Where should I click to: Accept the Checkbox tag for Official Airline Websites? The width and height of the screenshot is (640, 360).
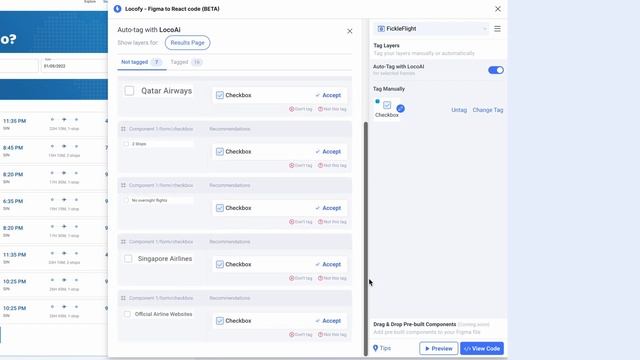(x=328, y=320)
